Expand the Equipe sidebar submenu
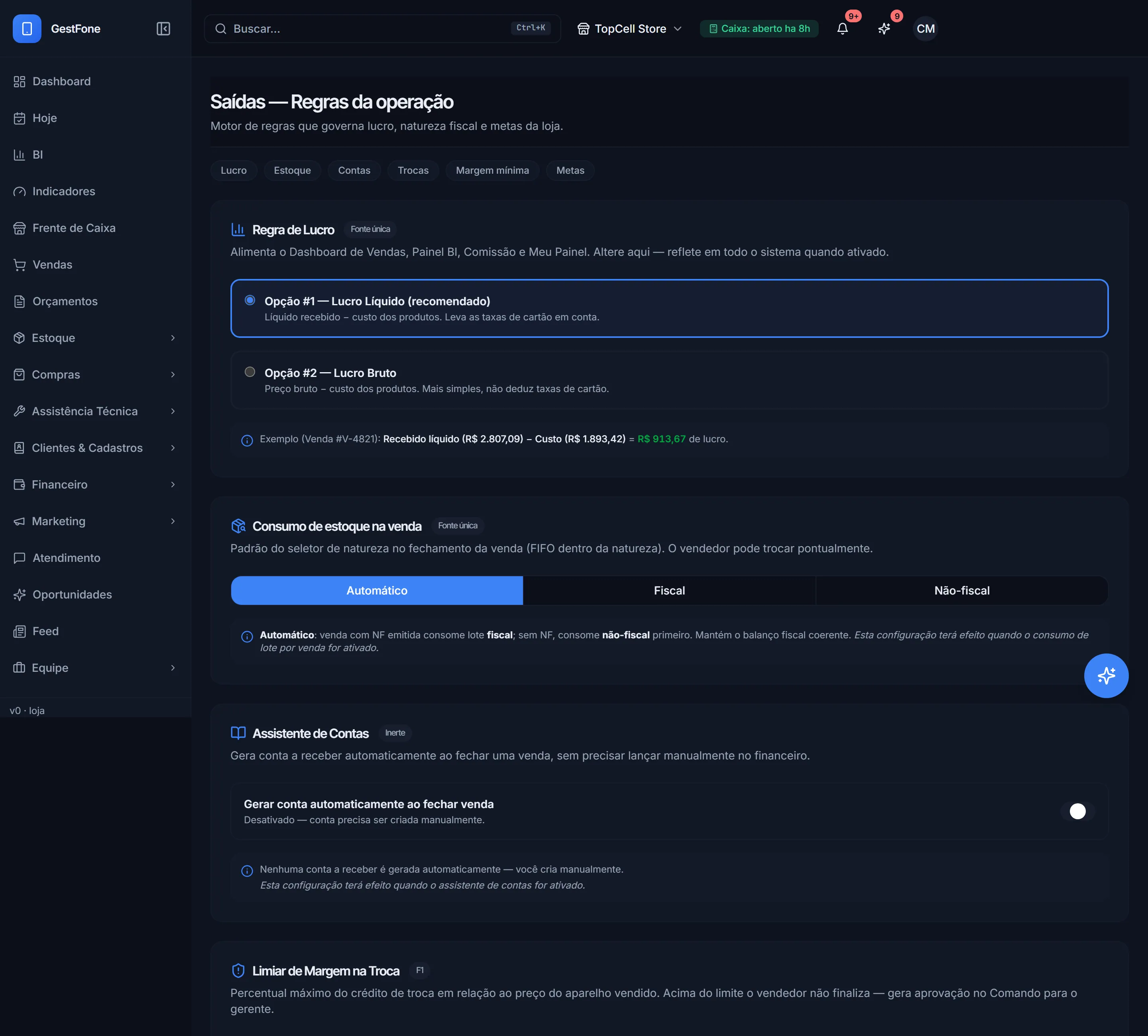Image resolution: width=1148 pixels, height=1036 pixels. 173,668
